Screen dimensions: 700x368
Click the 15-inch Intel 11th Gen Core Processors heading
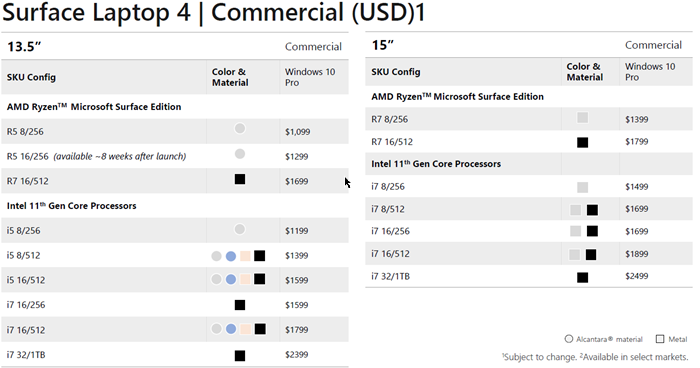coord(436,164)
